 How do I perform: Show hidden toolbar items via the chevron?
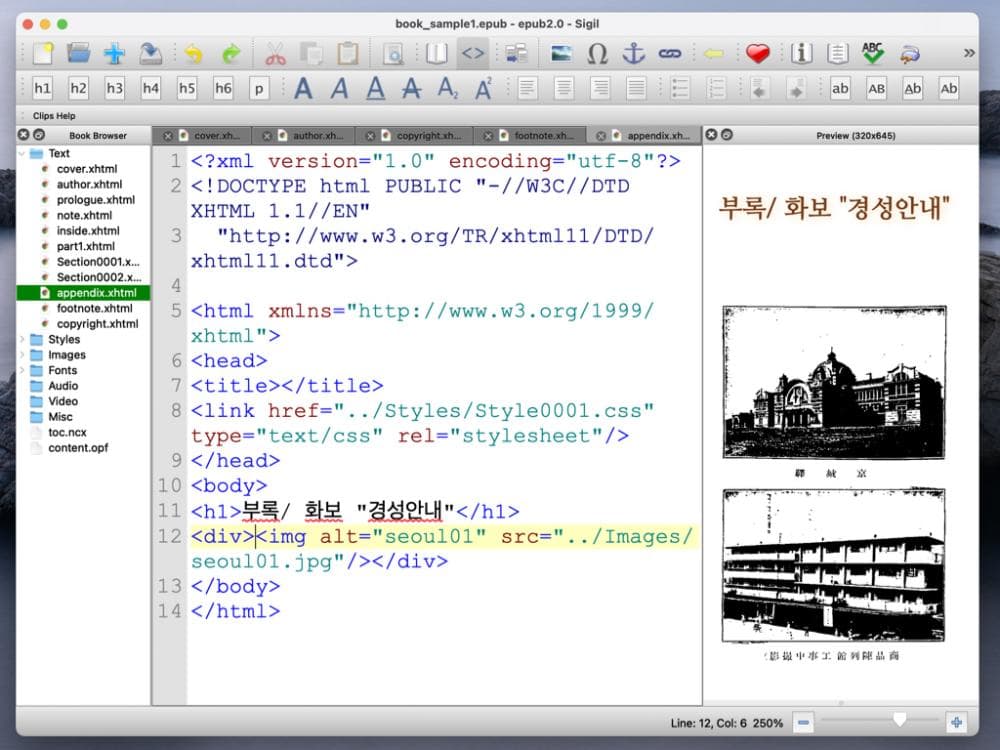tap(969, 53)
